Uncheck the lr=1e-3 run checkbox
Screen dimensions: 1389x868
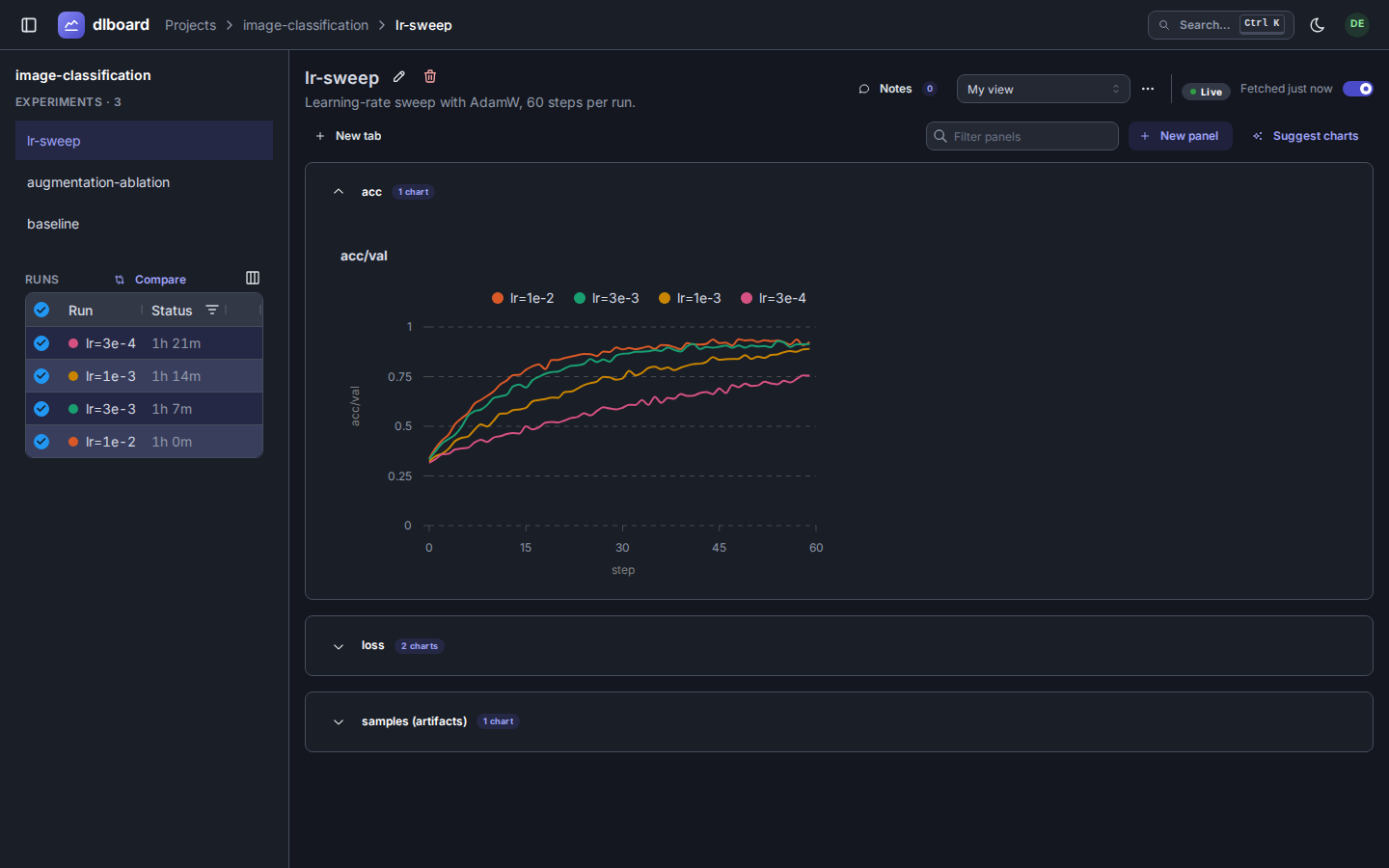pos(41,375)
